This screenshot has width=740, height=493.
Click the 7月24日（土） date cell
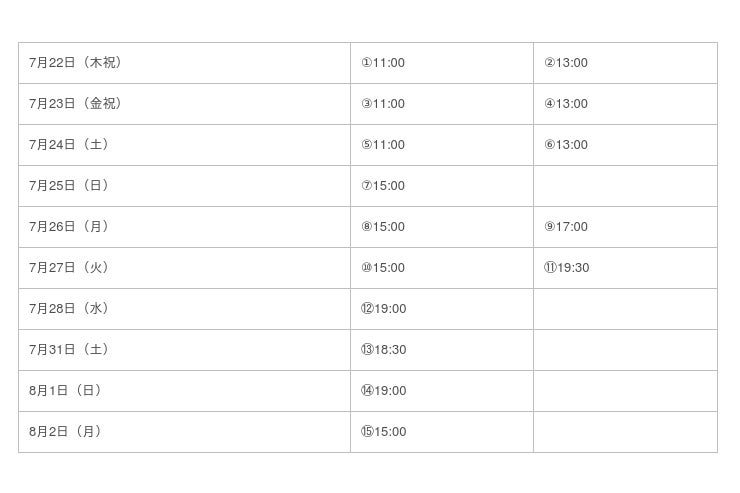[69, 145]
